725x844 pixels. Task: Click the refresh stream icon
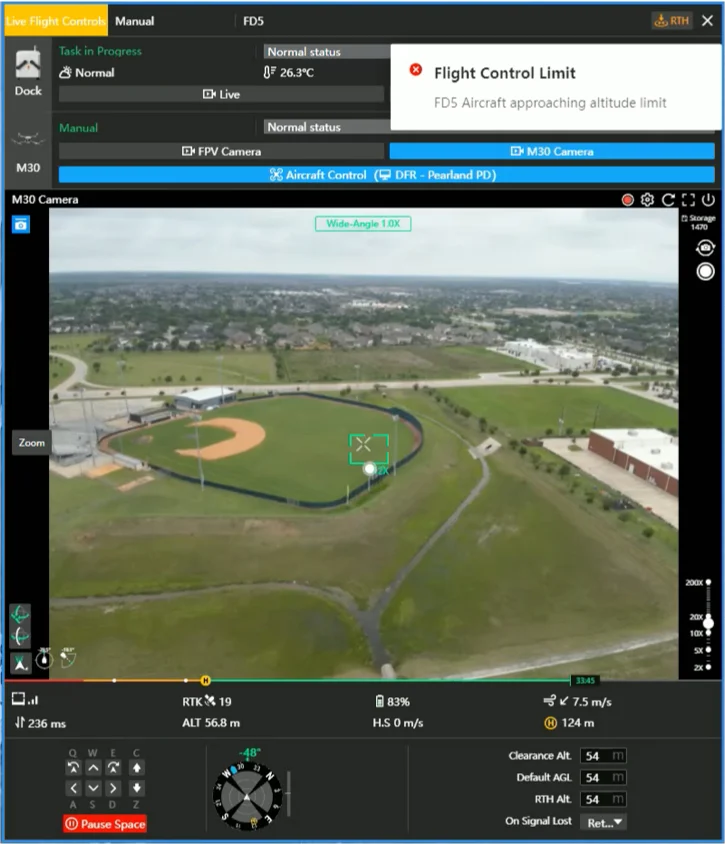coord(668,200)
